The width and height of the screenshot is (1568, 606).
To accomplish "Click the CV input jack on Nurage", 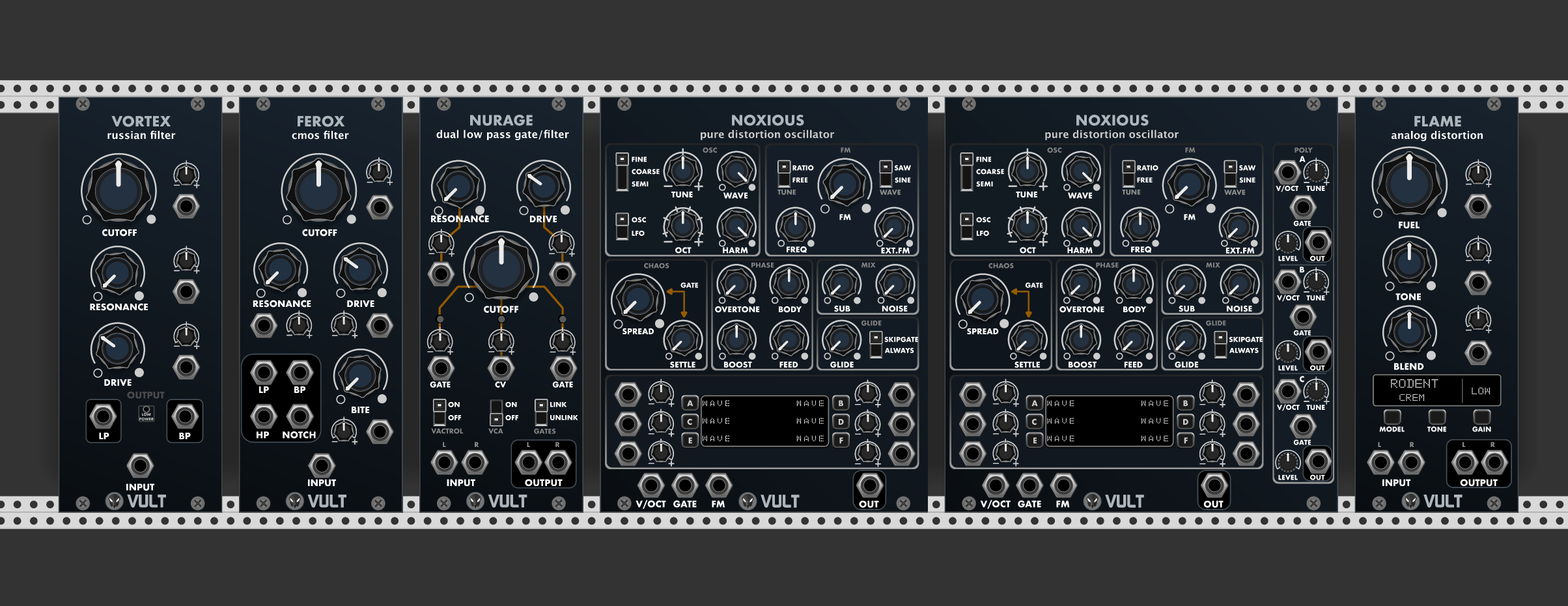I will click(x=500, y=369).
